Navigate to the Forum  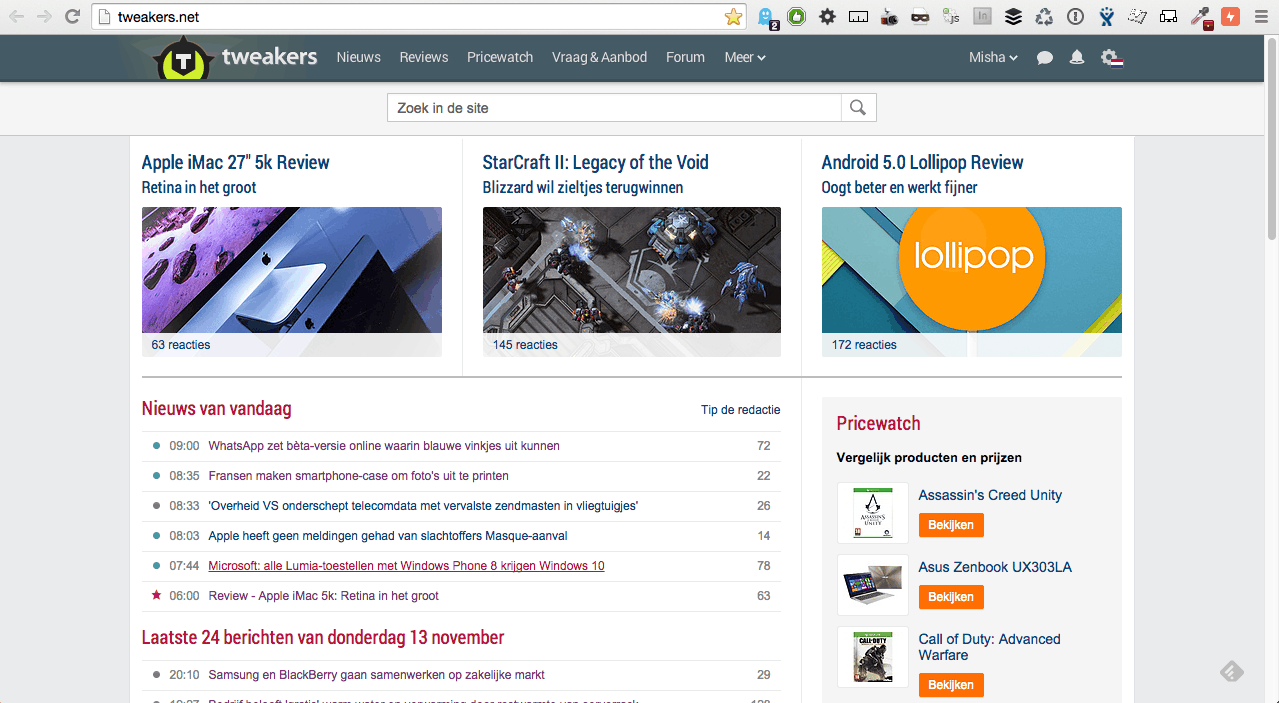coord(685,57)
